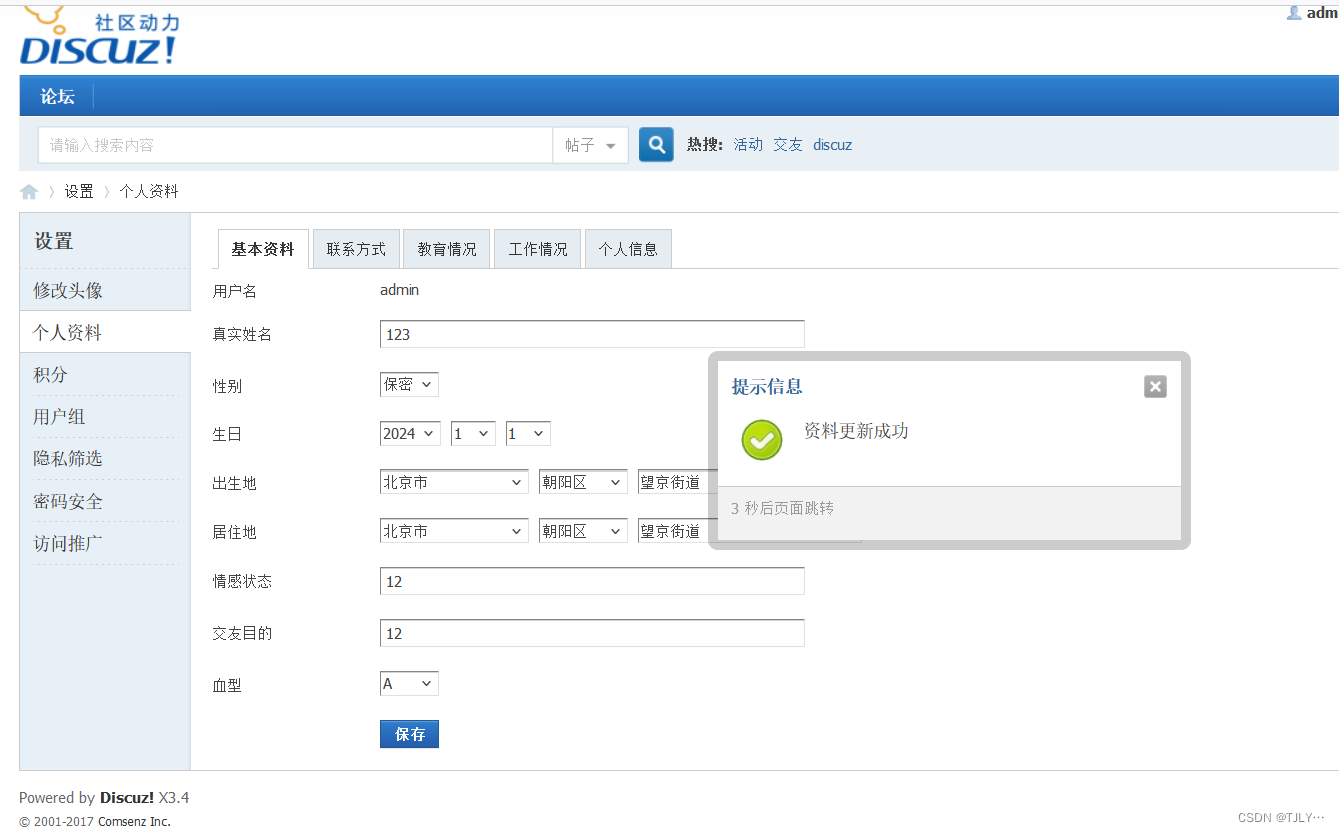Open the birth year 2024 dropdown
The image size is (1339, 832).
pos(409,433)
